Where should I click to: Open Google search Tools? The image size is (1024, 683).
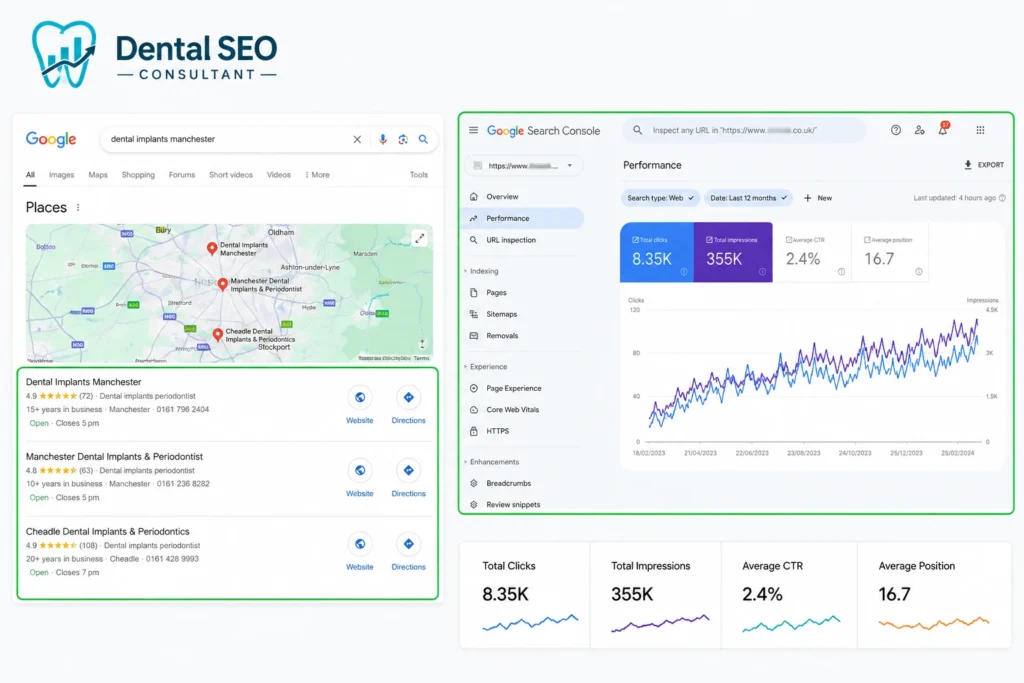coord(419,175)
